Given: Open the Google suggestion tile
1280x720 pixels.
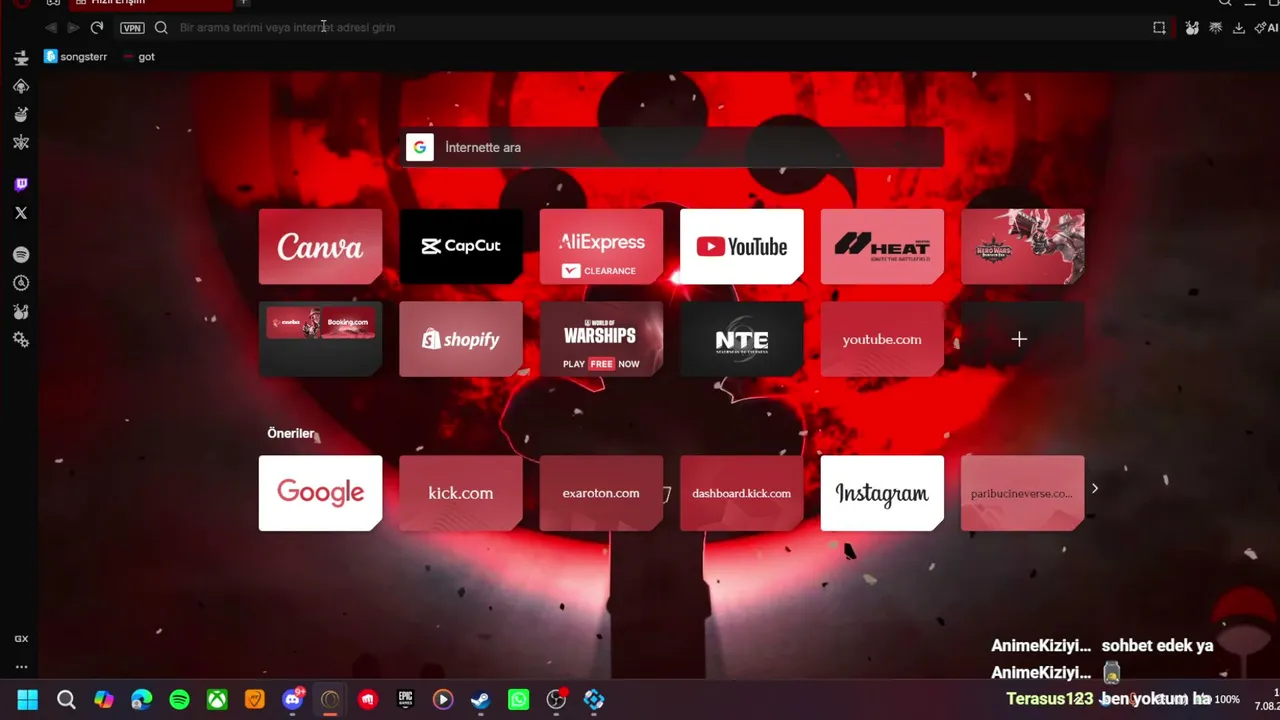Looking at the screenshot, I should [320, 493].
